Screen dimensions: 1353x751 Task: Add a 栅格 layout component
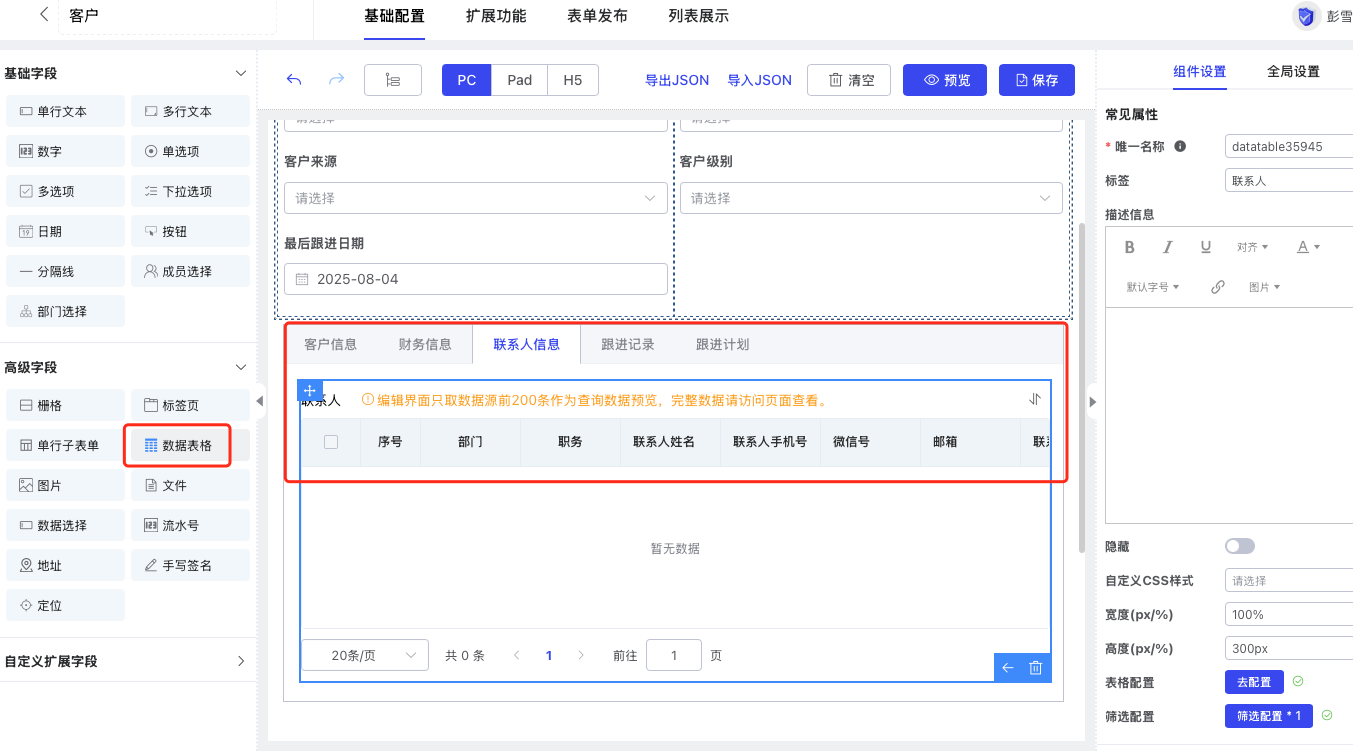pos(66,405)
